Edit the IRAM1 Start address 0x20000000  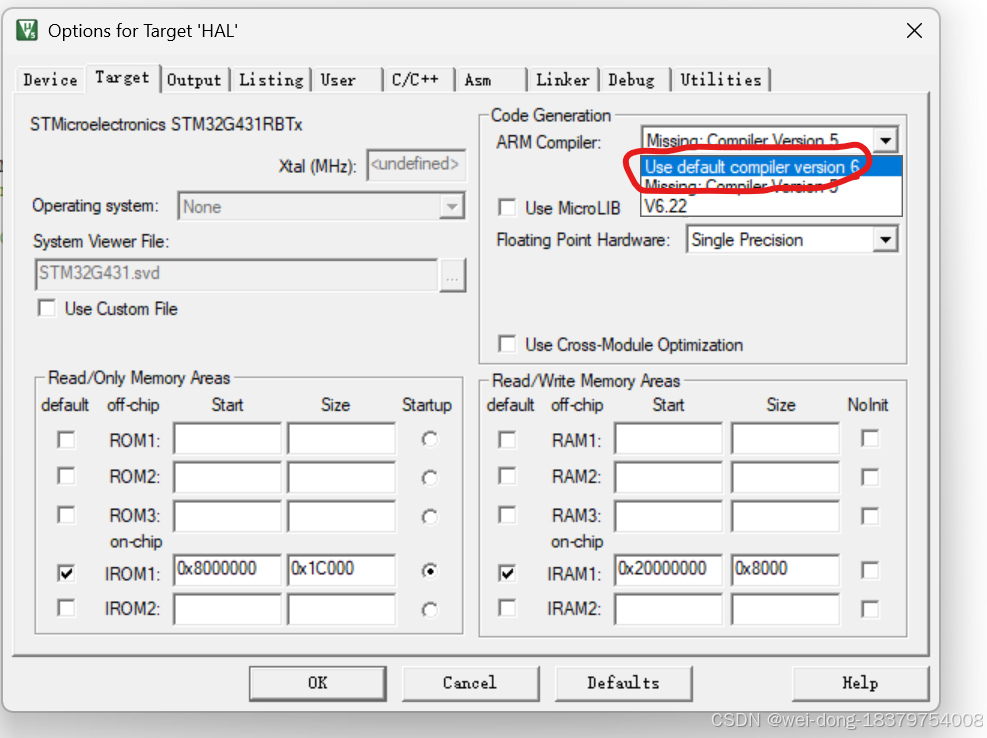668,569
